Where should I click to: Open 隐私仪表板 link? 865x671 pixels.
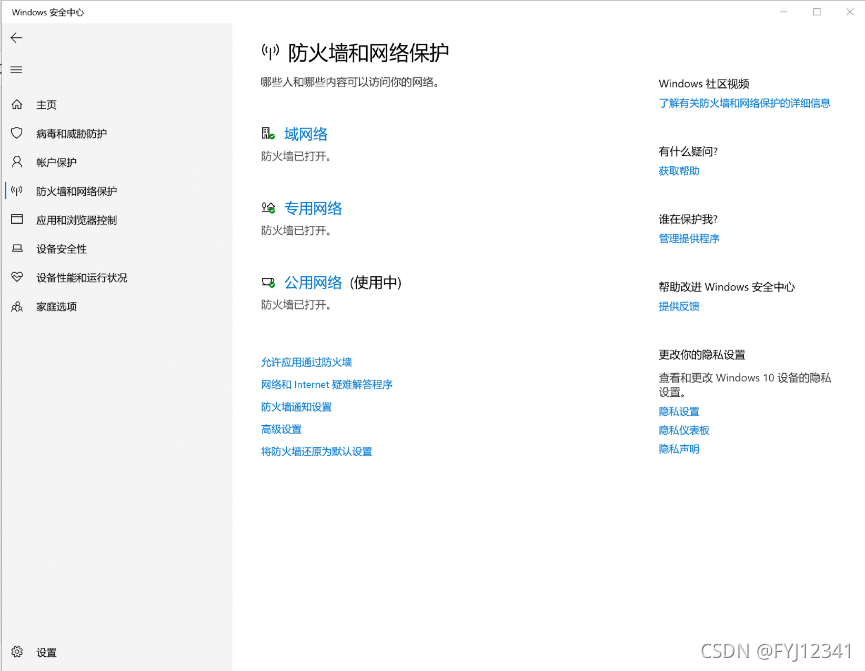(684, 430)
